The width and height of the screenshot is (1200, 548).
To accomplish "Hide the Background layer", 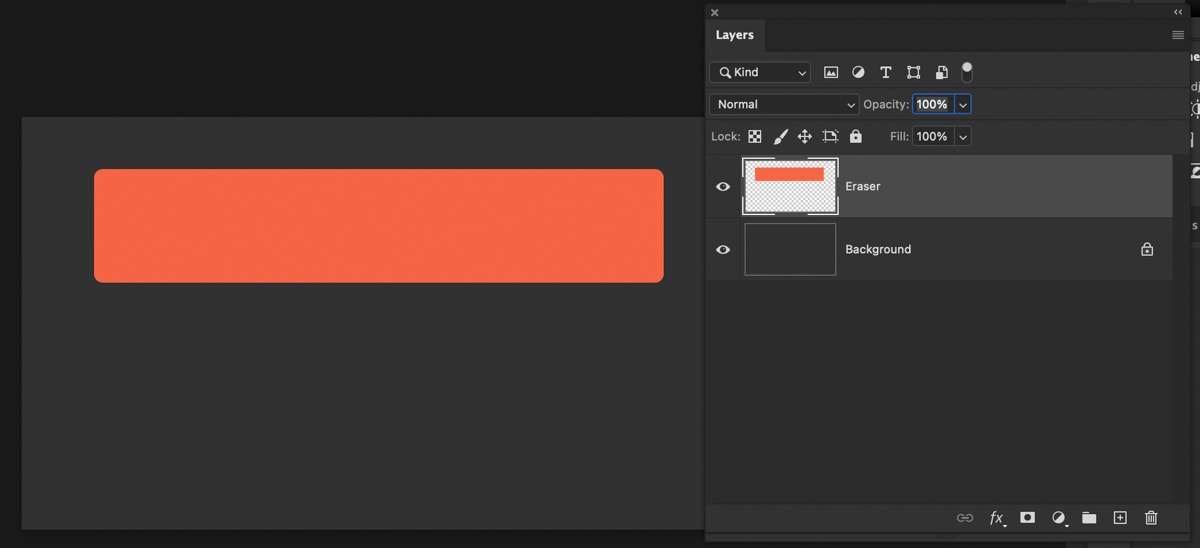I will 723,249.
